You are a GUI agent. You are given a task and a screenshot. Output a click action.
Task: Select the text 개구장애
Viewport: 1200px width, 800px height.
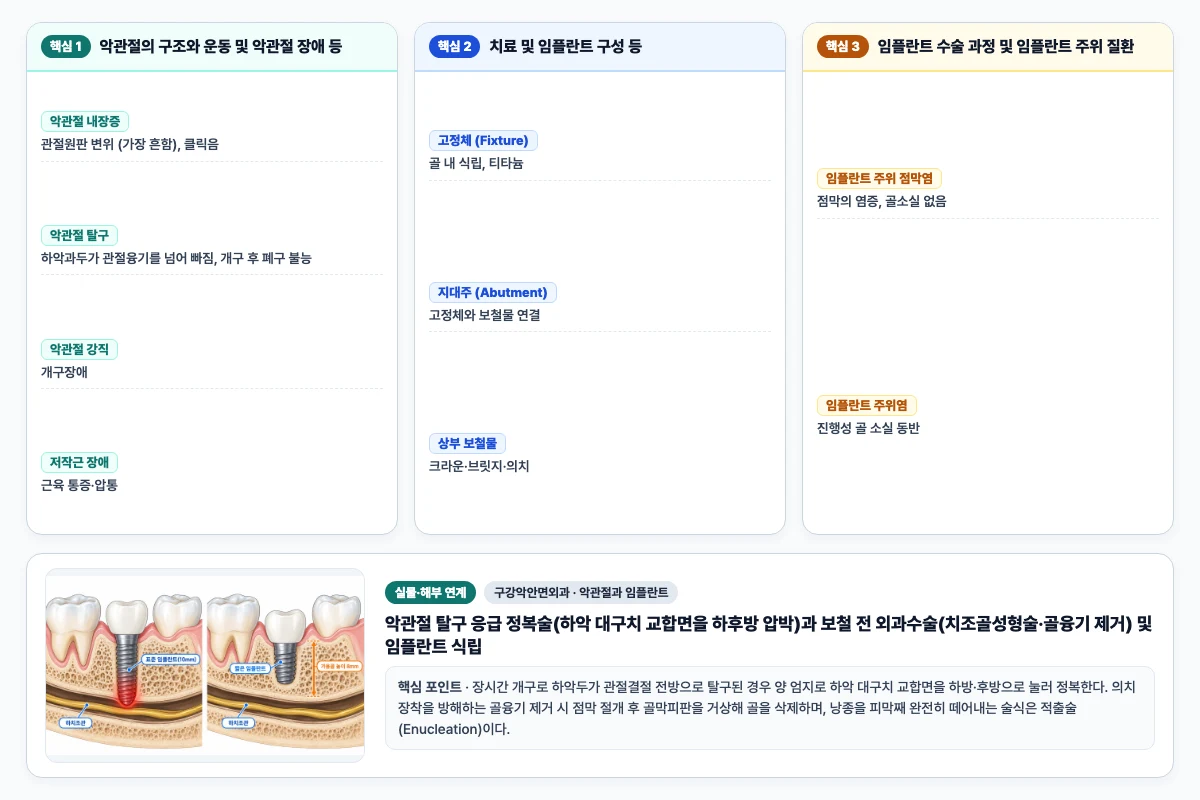coord(65,371)
